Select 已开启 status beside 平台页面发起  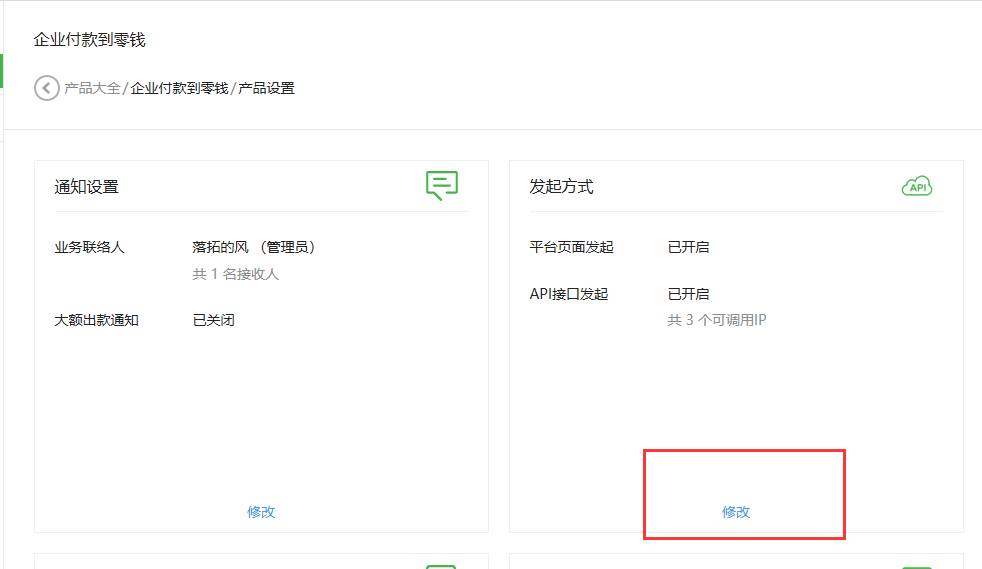click(688, 247)
